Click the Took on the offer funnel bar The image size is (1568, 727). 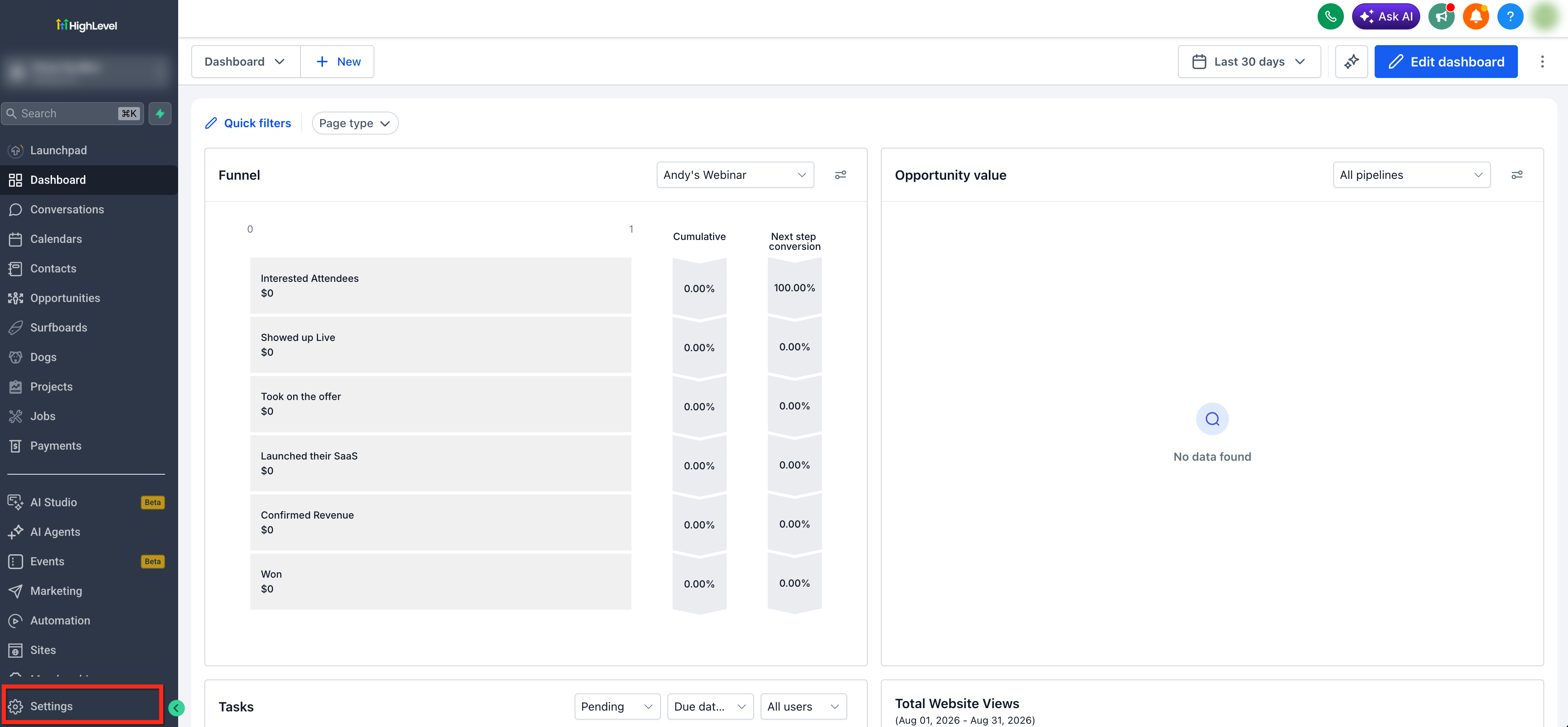point(440,403)
